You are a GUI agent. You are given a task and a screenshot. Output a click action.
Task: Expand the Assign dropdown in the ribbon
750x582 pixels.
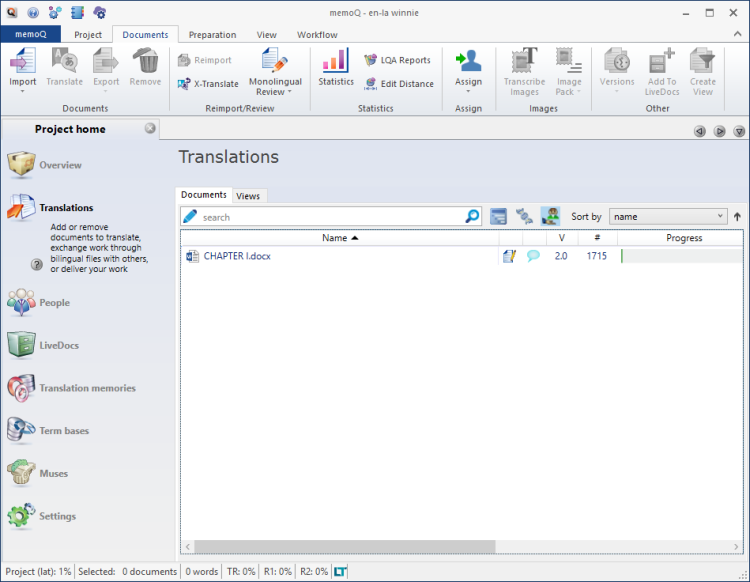click(x=468, y=91)
